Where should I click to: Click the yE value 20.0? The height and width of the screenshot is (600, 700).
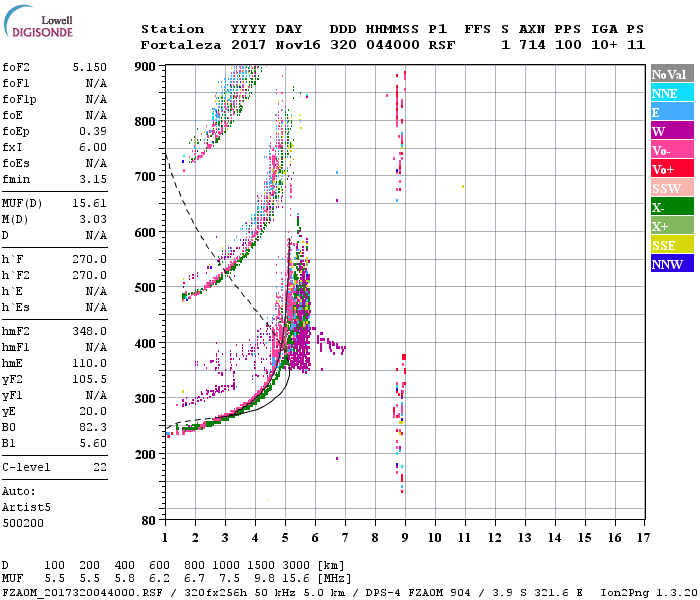coord(93,411)
